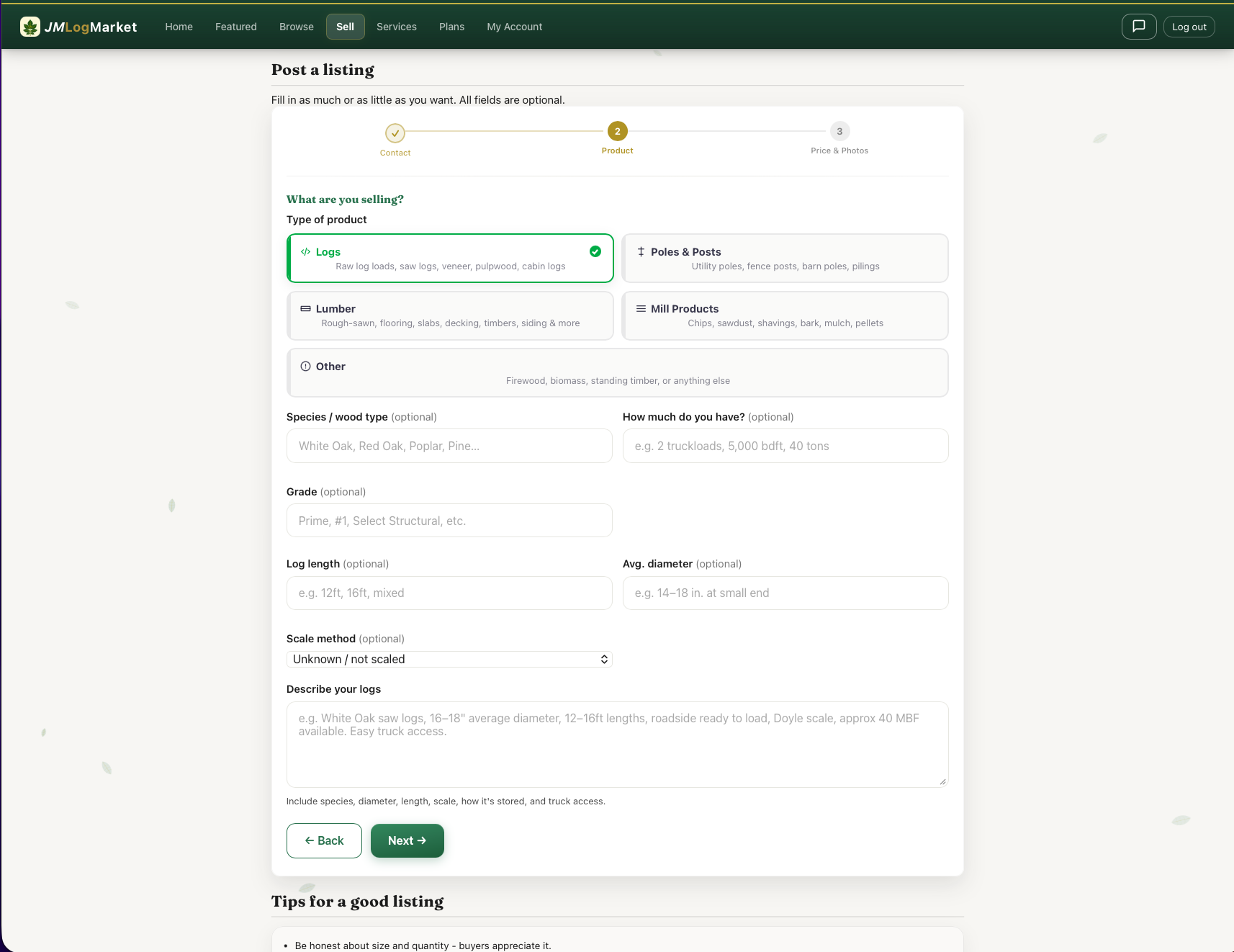The height and width of the screenshot is (952, 1234).
Task: Click the completed Contact step check circle
Action: (x=395, y=133)
